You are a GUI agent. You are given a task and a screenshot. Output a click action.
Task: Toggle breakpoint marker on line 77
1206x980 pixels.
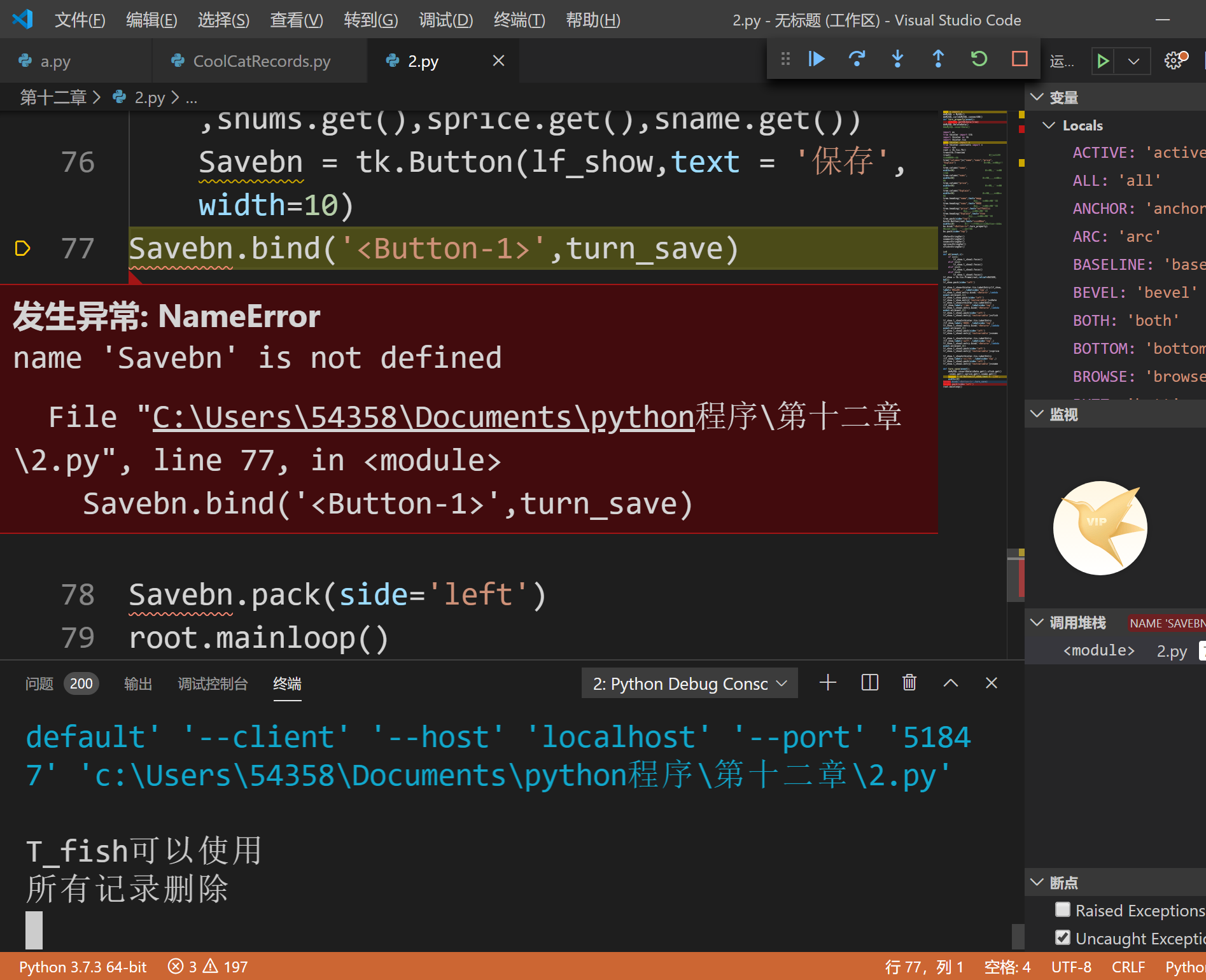[x=22, y=248]
